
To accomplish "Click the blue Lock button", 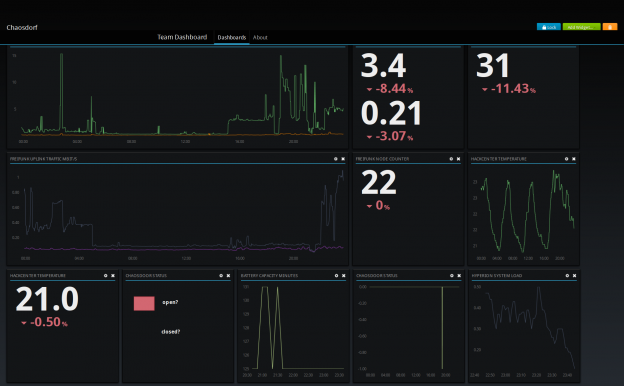I will click(x=549, y=27).
